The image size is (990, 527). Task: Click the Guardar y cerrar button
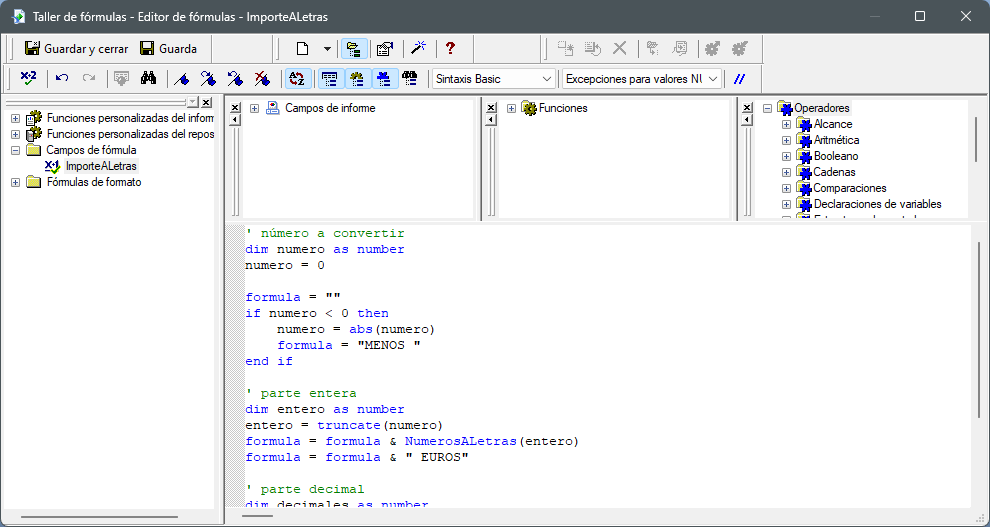tap(76, 48)
